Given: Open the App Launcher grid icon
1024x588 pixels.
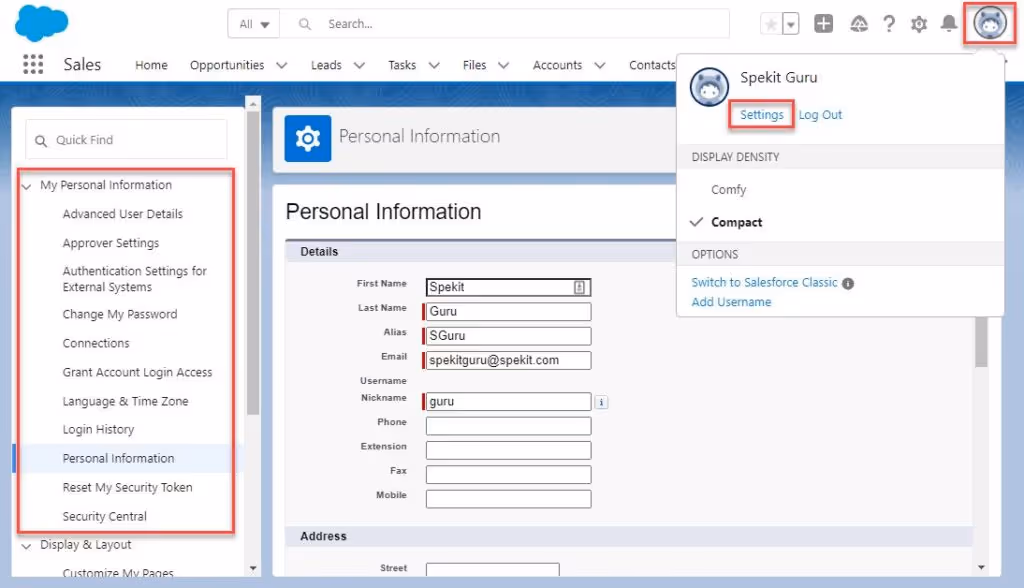Looking at the screenshot, I should (x=33, y=64).
